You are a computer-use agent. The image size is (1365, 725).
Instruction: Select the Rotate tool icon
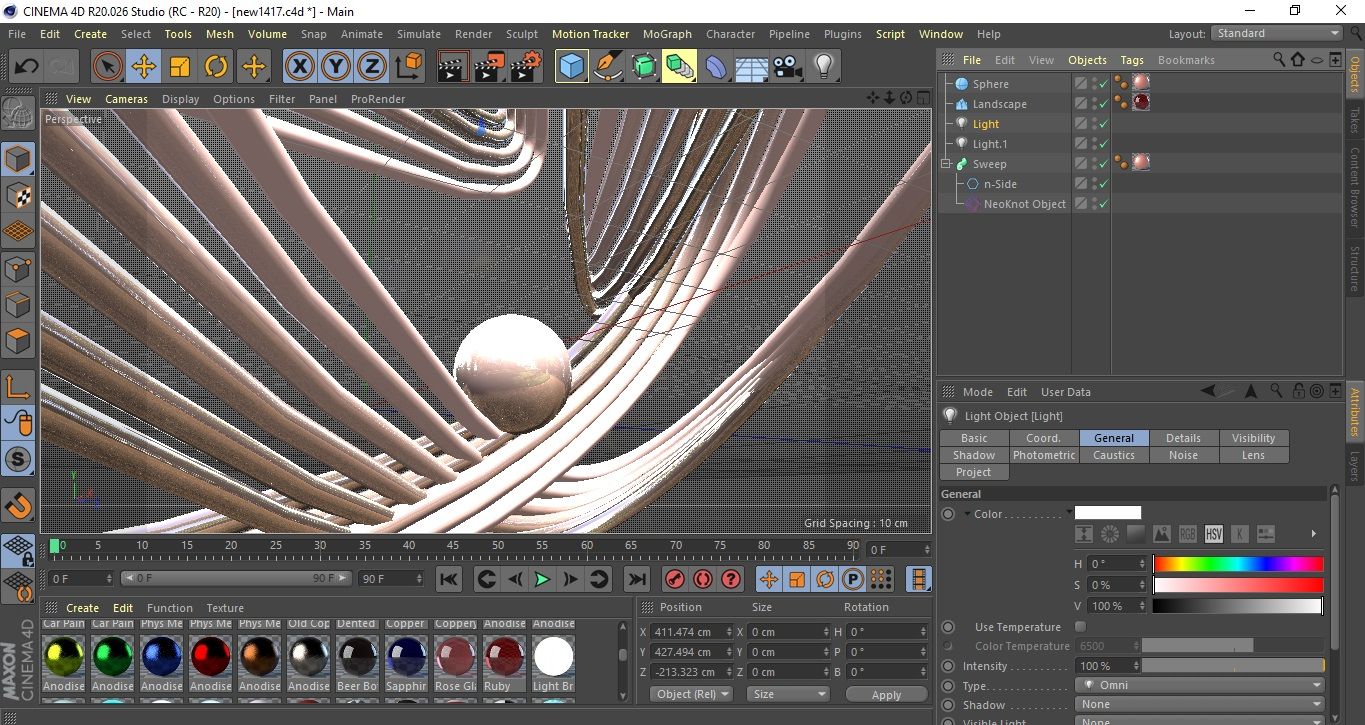(x=216, y=67)
